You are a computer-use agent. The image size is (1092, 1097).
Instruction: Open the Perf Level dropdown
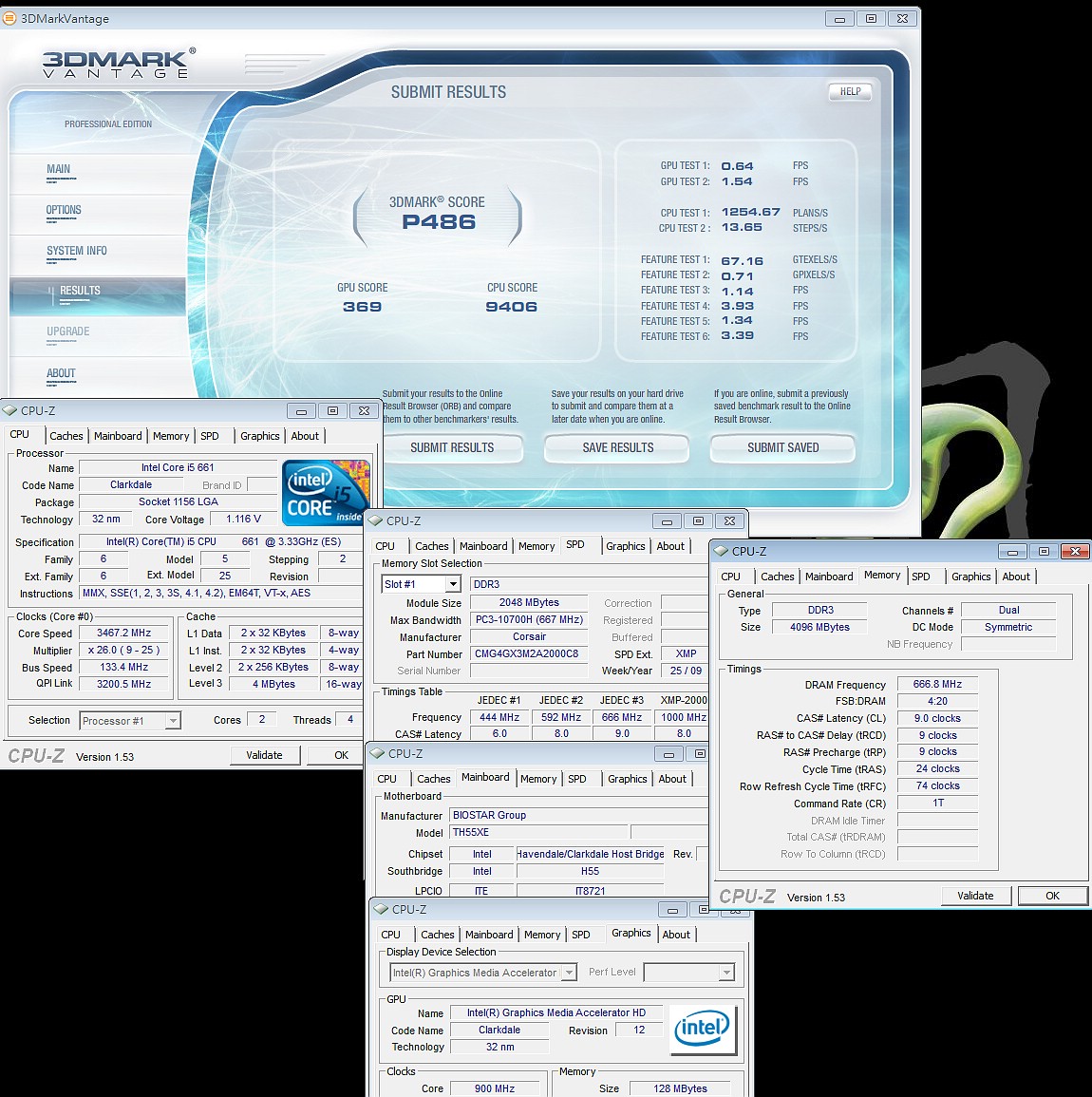689,972
